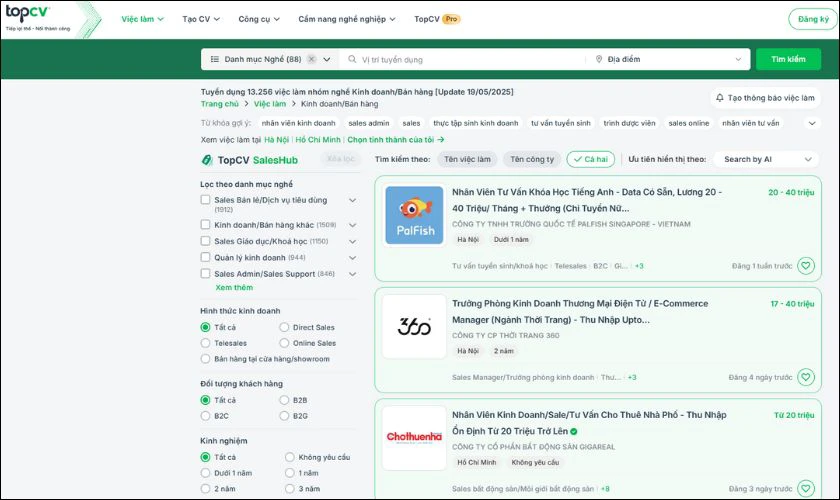The image size is (840, 500).
Task: Click the bell icon for job alerts
Action: click(x=719, y=98)
